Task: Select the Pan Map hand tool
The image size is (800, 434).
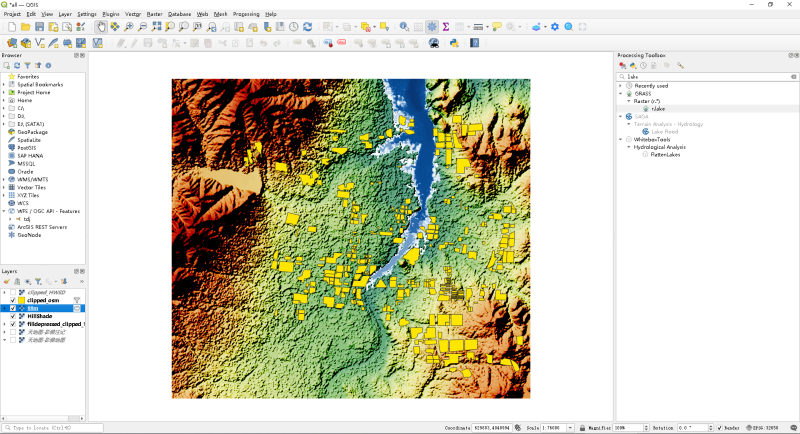Action: (x=101, y=27)
